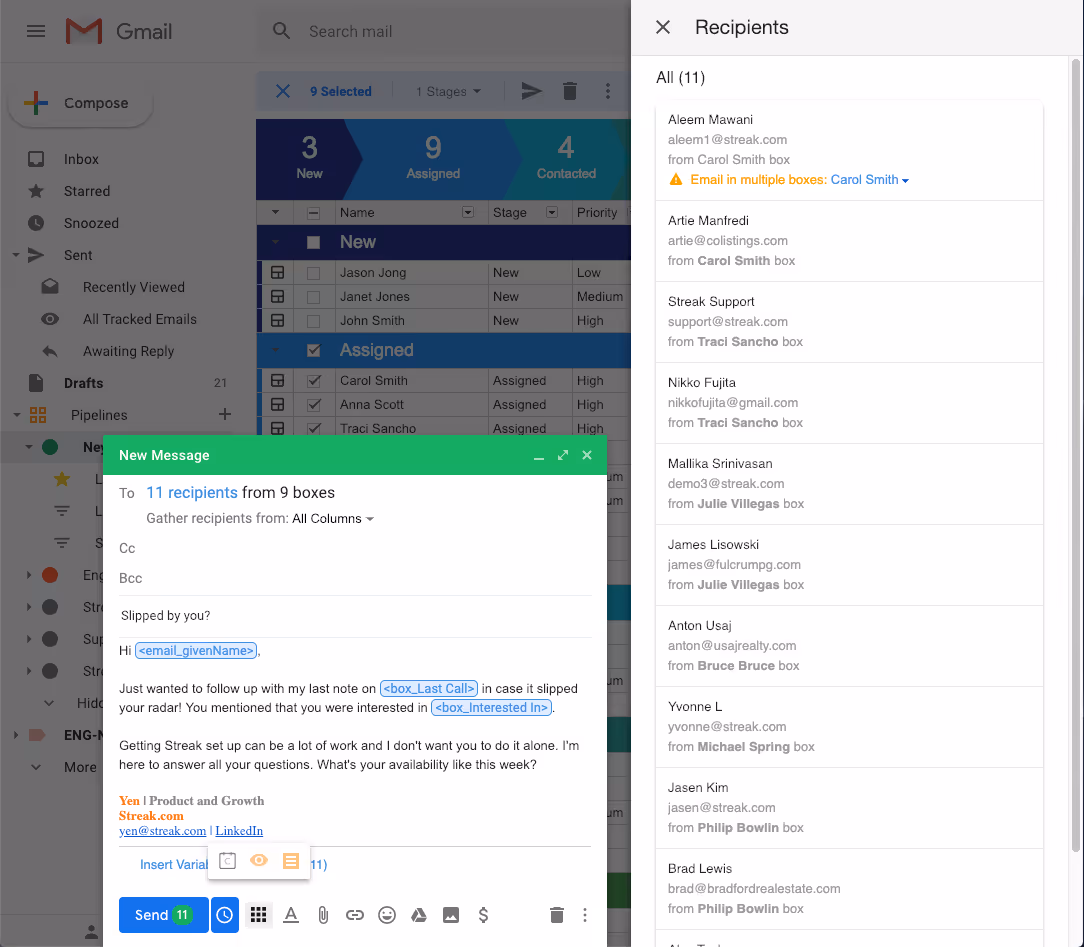Click the Slipped by you subject field
The width and height of the screenshot is (1084, 947).
[x=355, y=615]
